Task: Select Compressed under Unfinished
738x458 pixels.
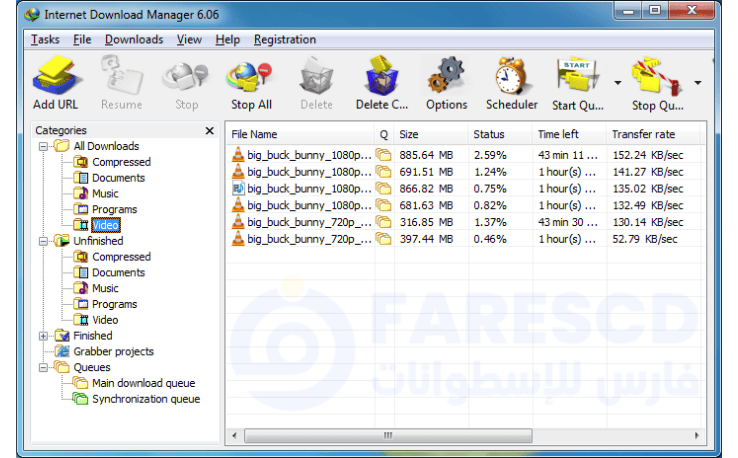Action: (x=121, y=257)
